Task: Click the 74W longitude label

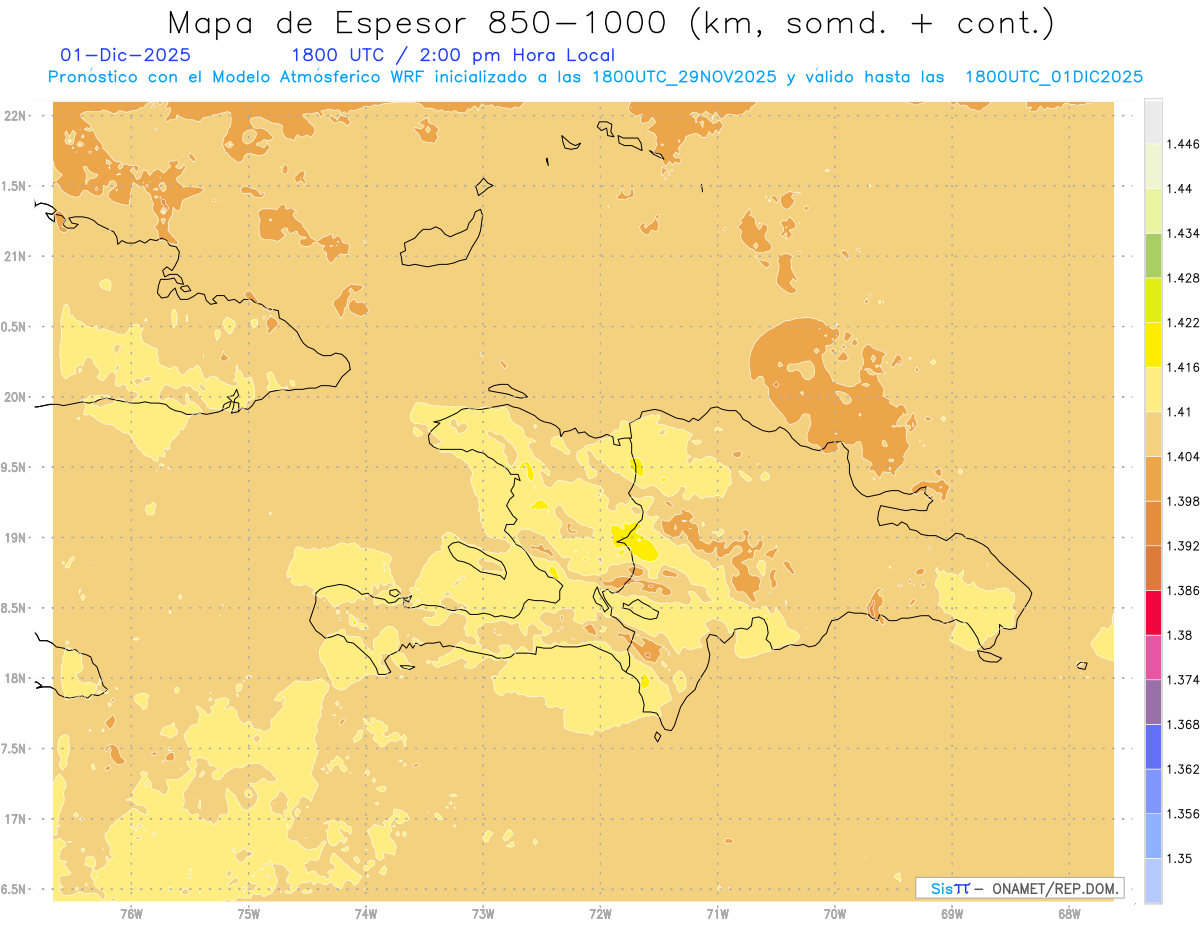Action: (366, 914)
